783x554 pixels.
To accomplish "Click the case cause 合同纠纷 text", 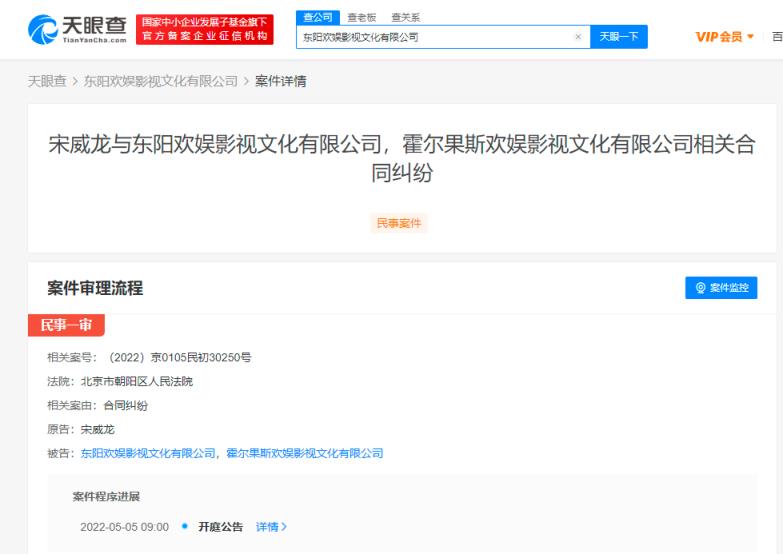I will click(126, 405).
